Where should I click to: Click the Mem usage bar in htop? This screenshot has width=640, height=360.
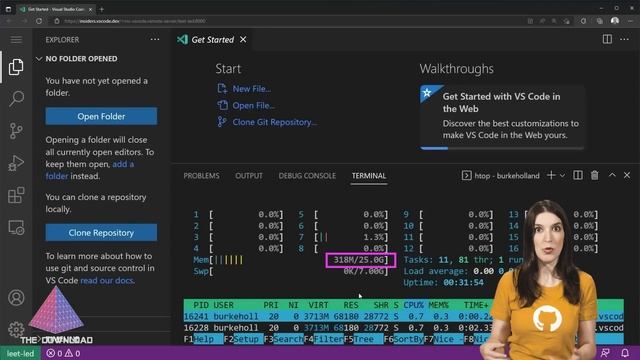[x=290, y=260]
